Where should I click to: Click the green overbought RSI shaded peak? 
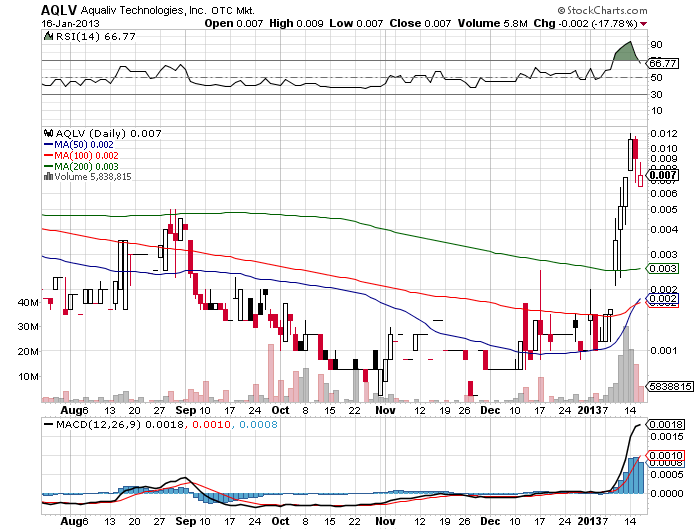point(627,52)
